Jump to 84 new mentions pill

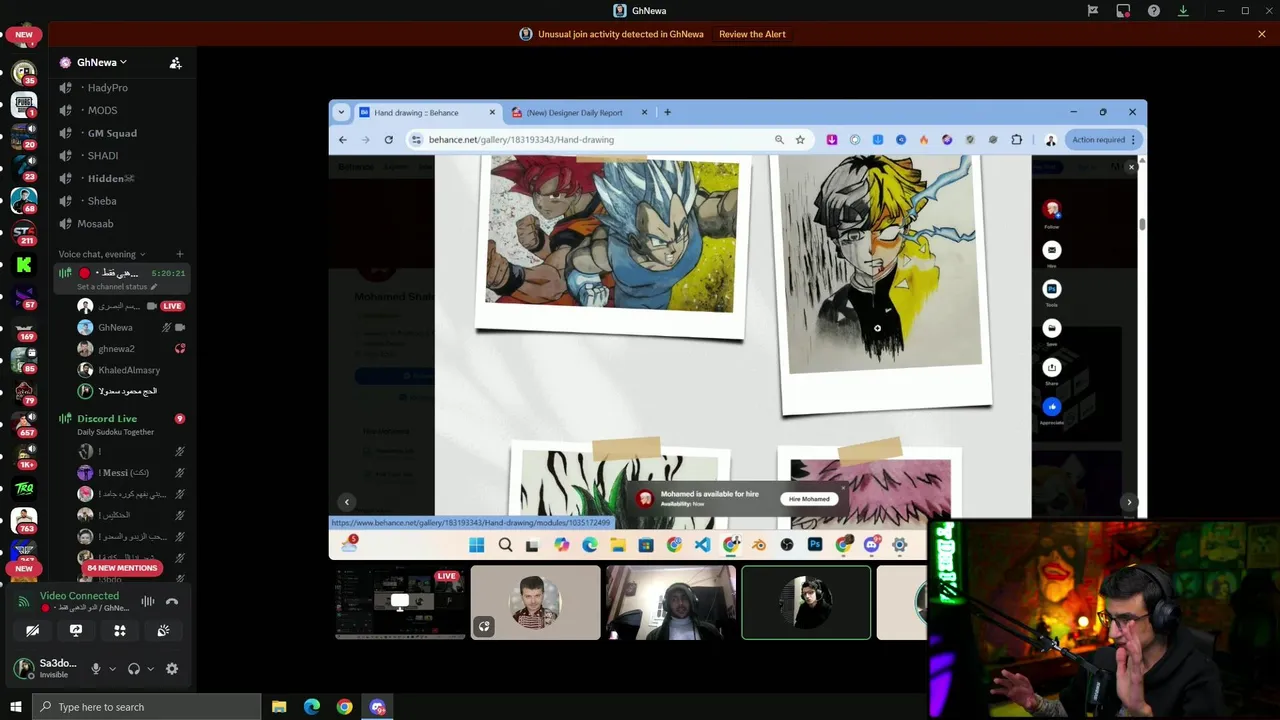122,568
